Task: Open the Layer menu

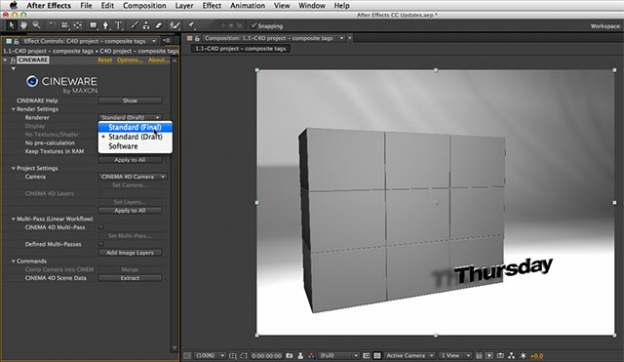Action: (184, 6)
